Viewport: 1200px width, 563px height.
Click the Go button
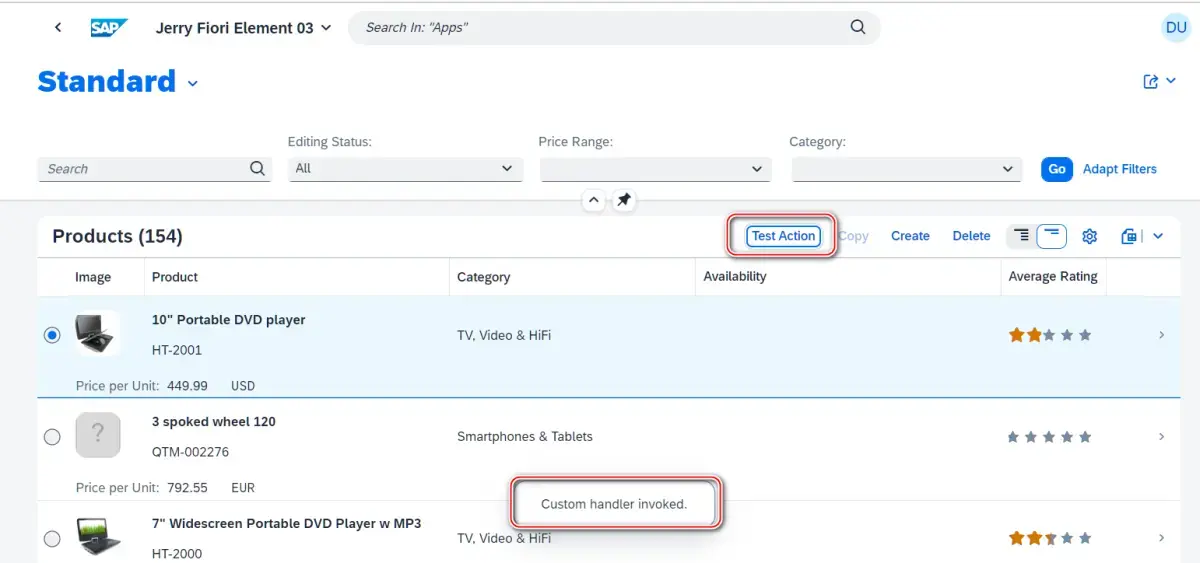coord(1057,169)
